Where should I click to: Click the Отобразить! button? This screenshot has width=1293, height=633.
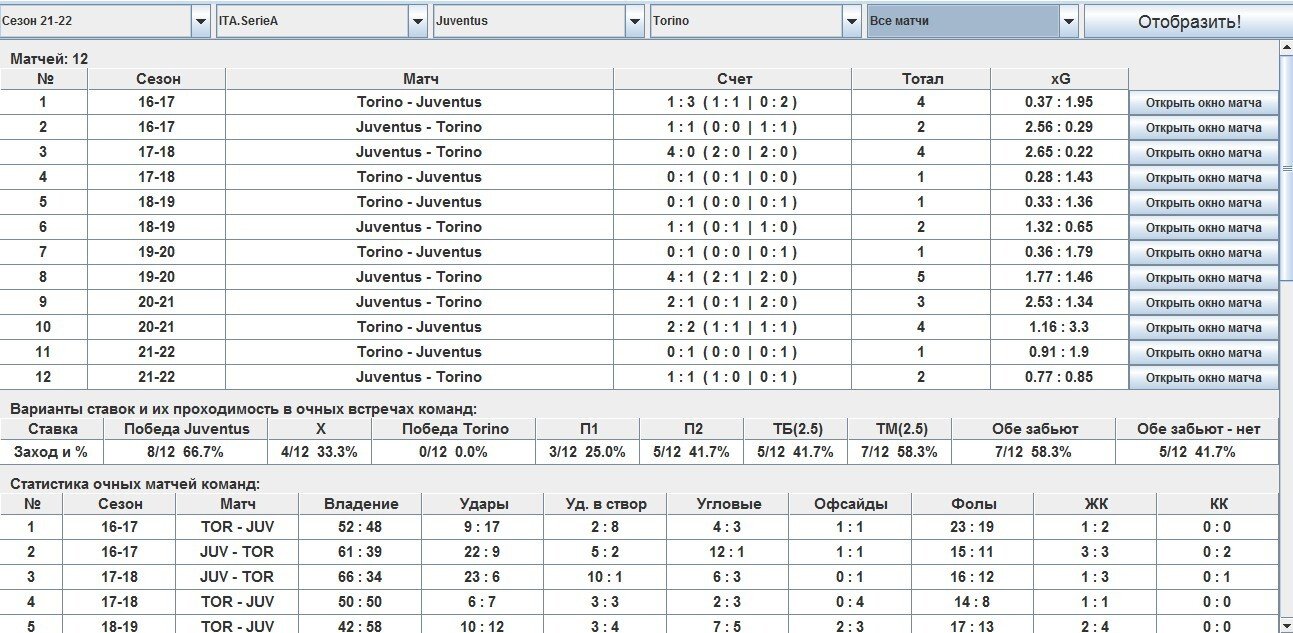(x=1188, y=21)
